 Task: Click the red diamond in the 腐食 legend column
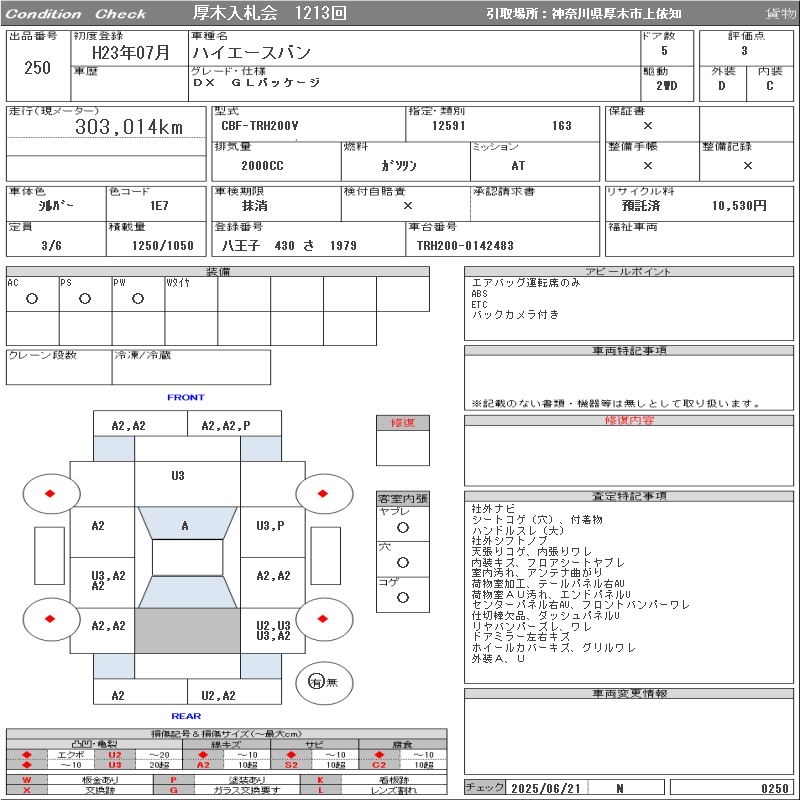click(379, 755)
